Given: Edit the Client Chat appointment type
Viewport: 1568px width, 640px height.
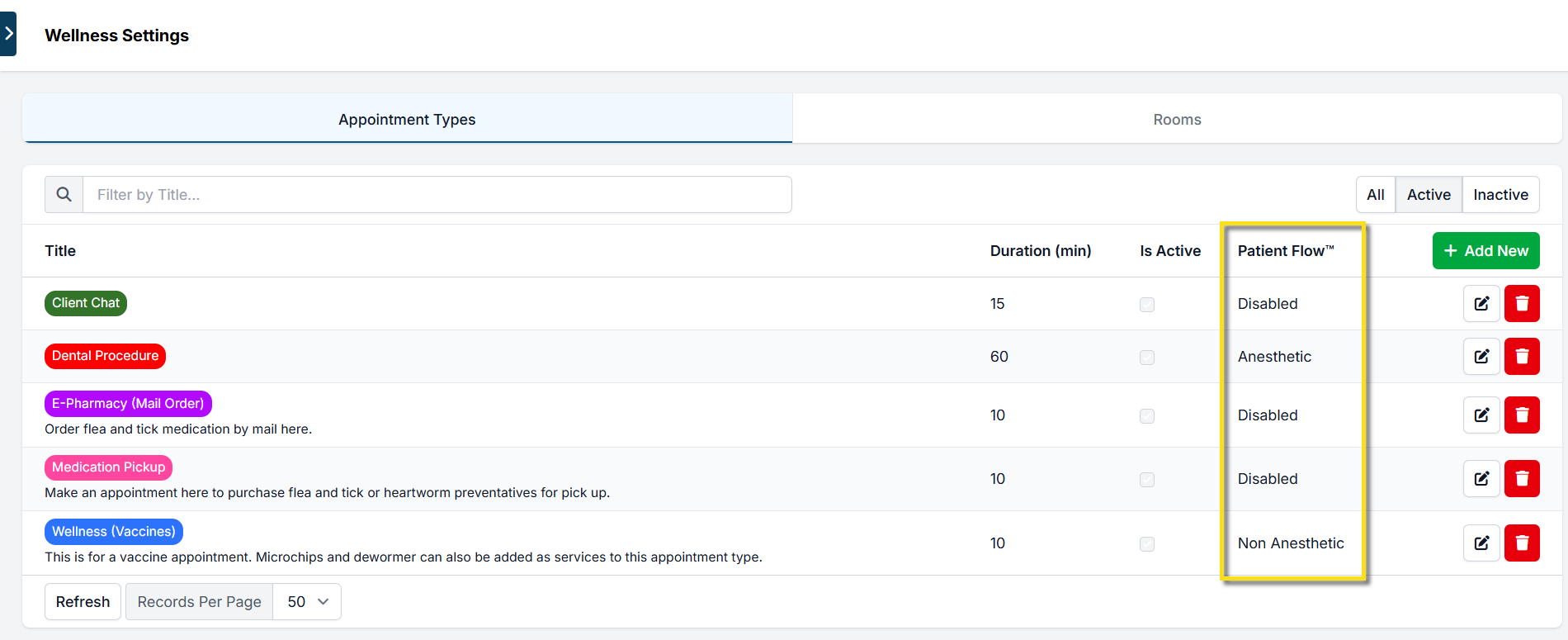Looking at the screenshot, I should (x=1481, y=303).
